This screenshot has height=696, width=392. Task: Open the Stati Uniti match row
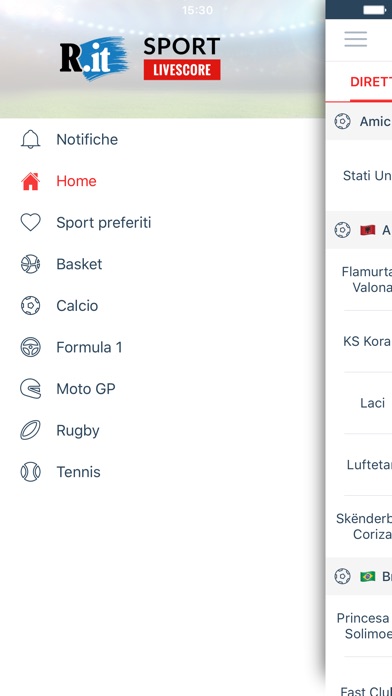click(x=359, y=176)
